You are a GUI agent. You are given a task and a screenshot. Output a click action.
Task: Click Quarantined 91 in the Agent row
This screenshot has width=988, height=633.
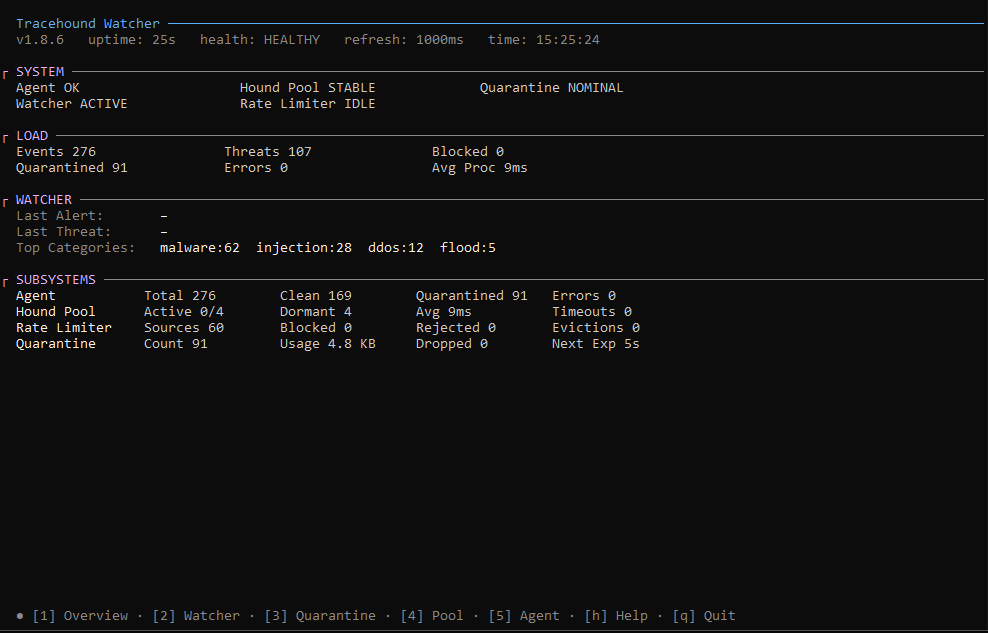pos(471,295)
